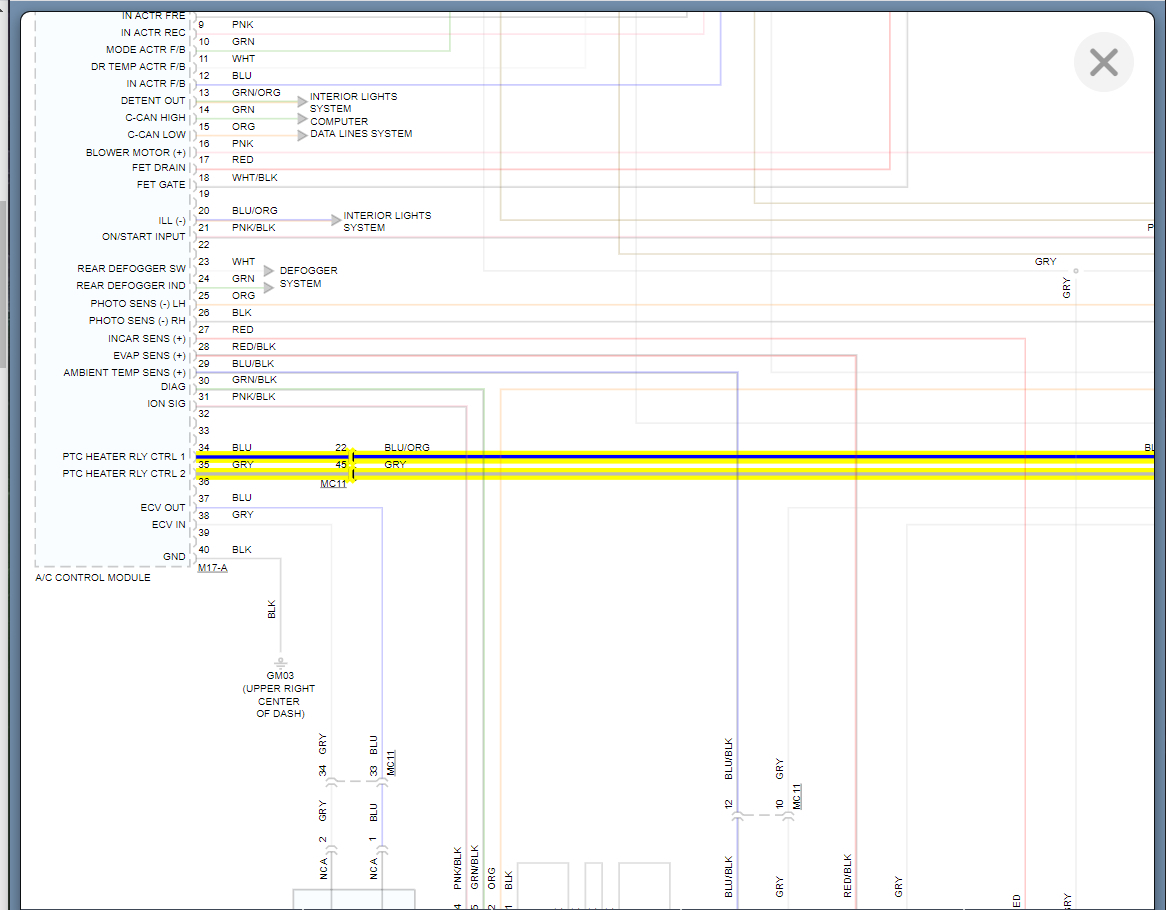The height and width of the screenshot is (910, 1166).
Task: Select the highlighted PTC HEATER RLY CTRL 1 wire
Action: pyautogui.click(x=700, y=456)
